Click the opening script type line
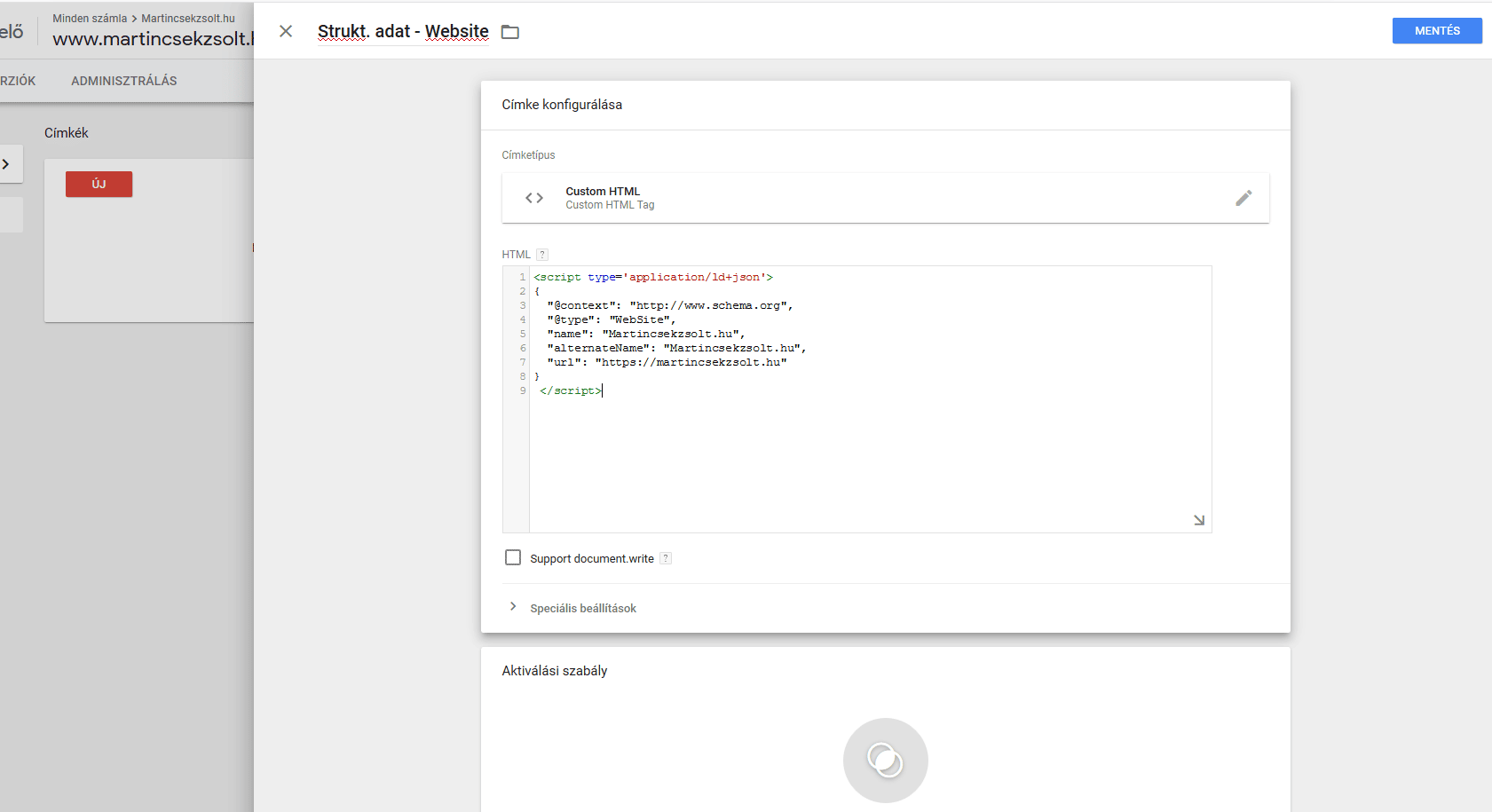 click(653, 277)
